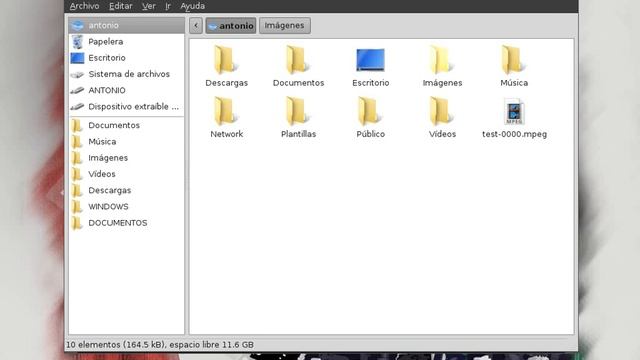Select the ANTONIO volume label
This screenshot has height=360, width=640.
(x=107, y=91)
